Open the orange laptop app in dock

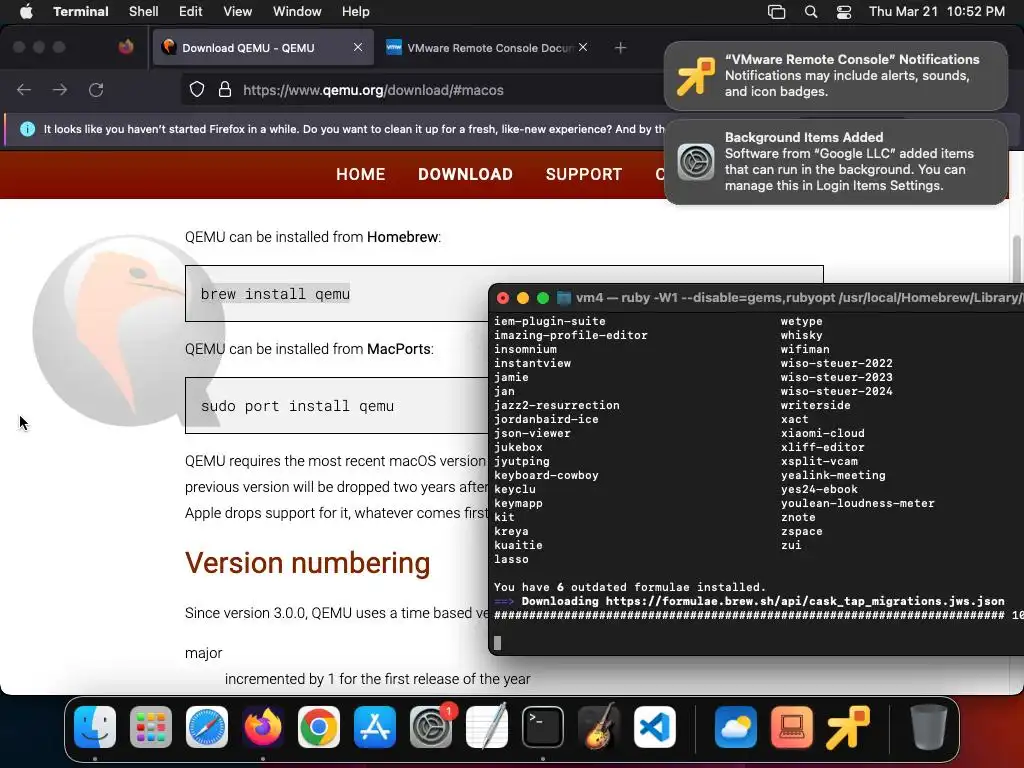click(x=792, y=727)
